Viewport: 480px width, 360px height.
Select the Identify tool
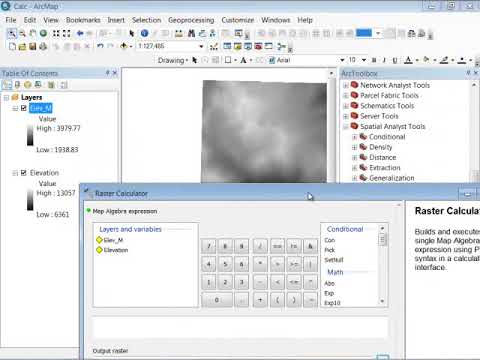pos(144,33)
